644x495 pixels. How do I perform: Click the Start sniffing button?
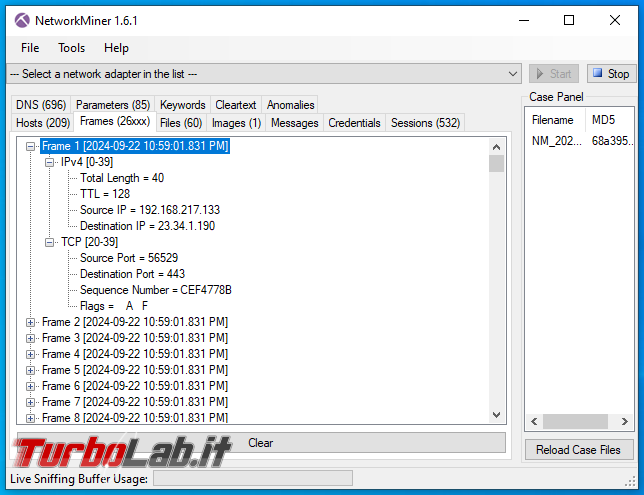coord(554,74)
